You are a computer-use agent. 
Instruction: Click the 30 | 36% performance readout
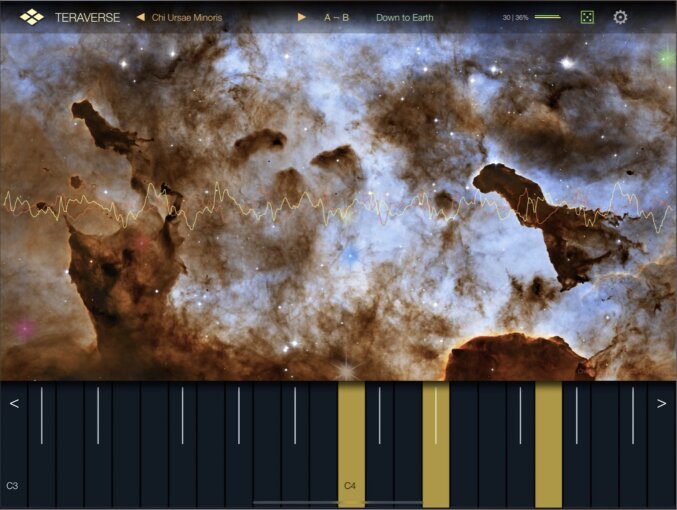click(x=516, y=17)
